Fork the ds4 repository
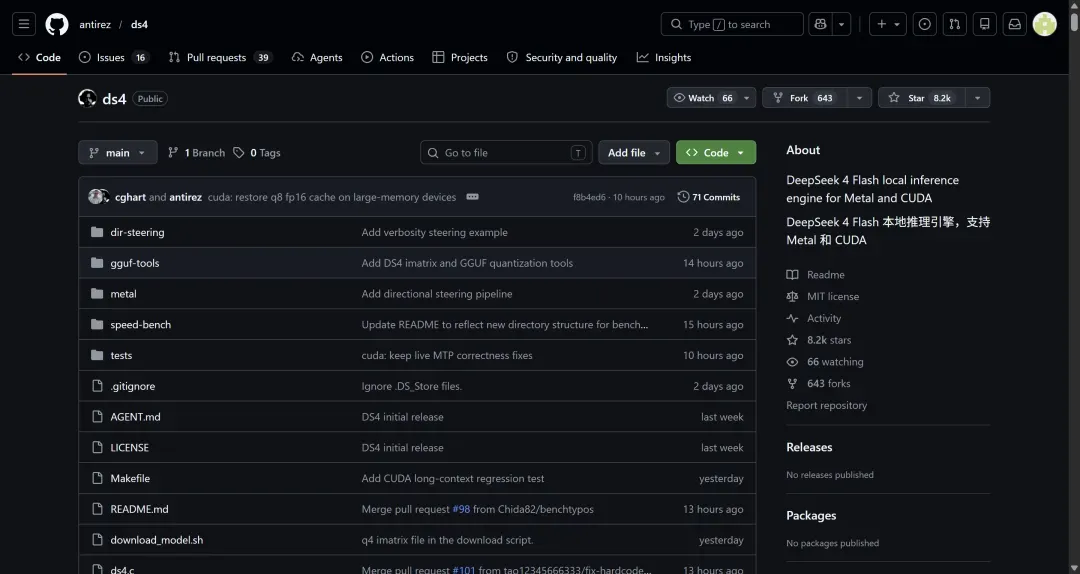 804,98
